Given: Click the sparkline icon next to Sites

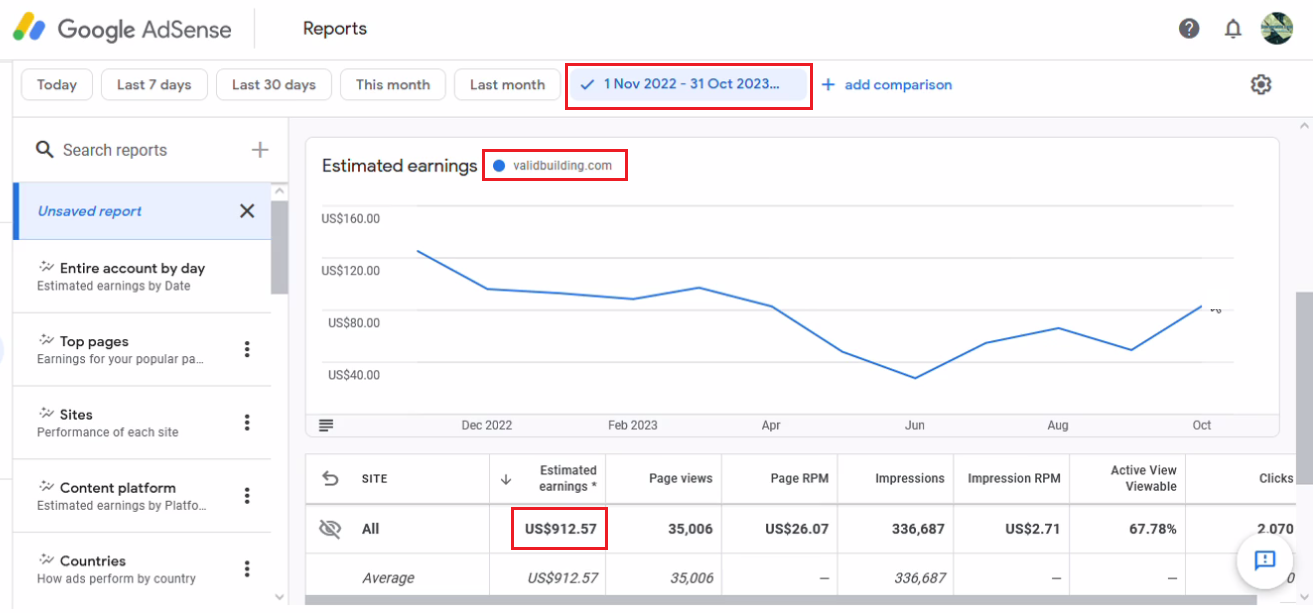Looking at the screenshot, I should point(46,413).
